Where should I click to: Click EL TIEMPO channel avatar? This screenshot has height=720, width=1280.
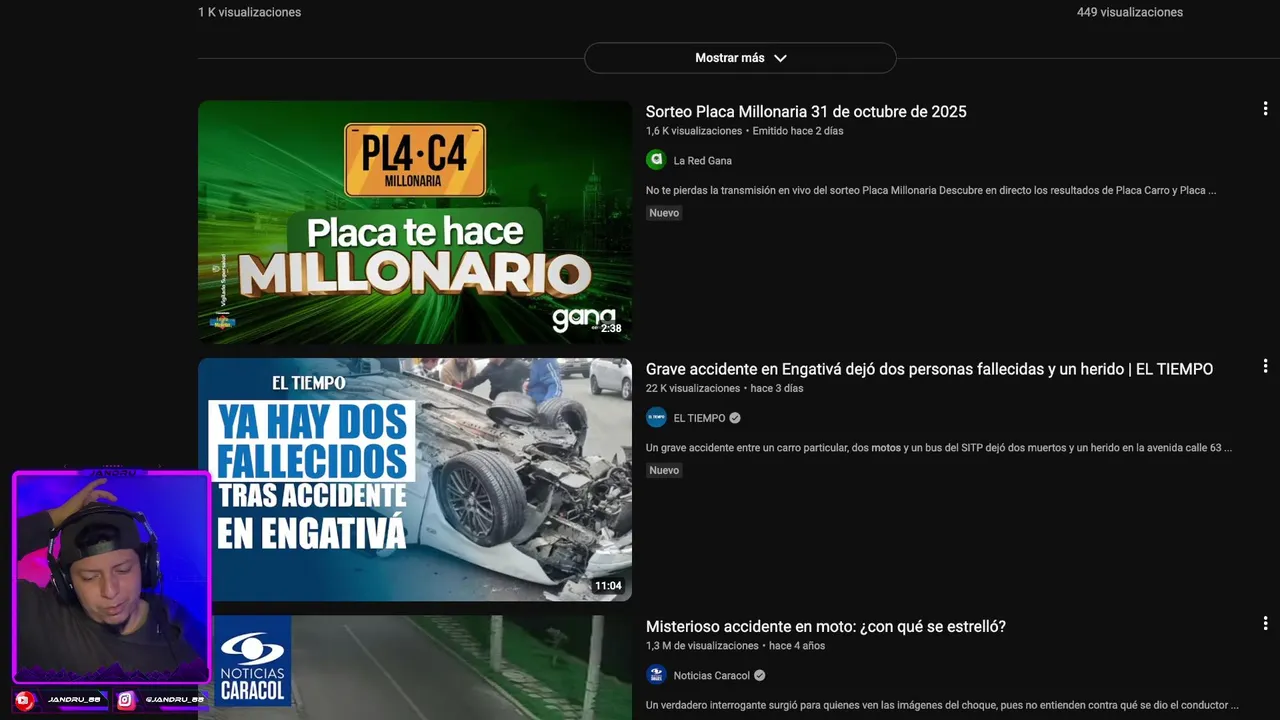tap(656, 418)
